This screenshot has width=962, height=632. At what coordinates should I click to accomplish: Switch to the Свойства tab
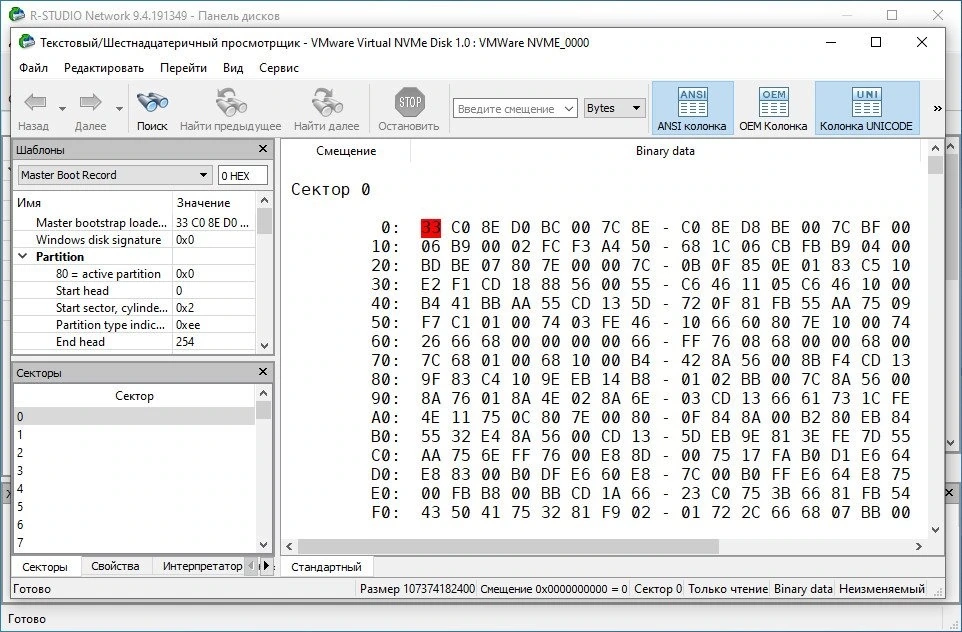115,566
